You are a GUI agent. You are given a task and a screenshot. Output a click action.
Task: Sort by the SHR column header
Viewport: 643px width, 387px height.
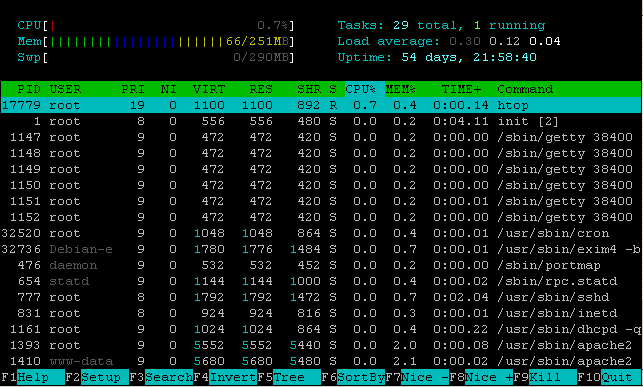[309, 89]
